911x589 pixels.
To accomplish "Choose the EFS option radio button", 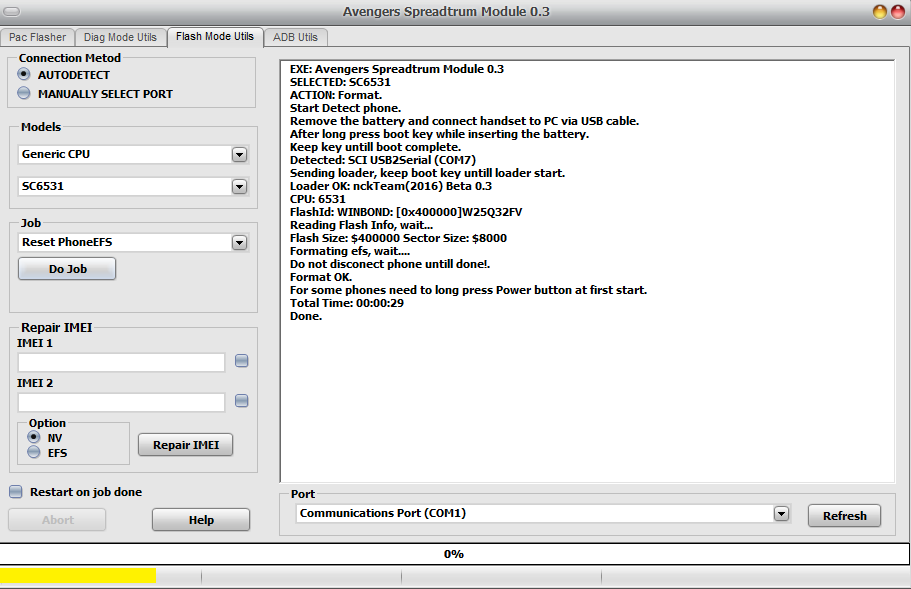I will pyautogui.click(x=34, y=452).
